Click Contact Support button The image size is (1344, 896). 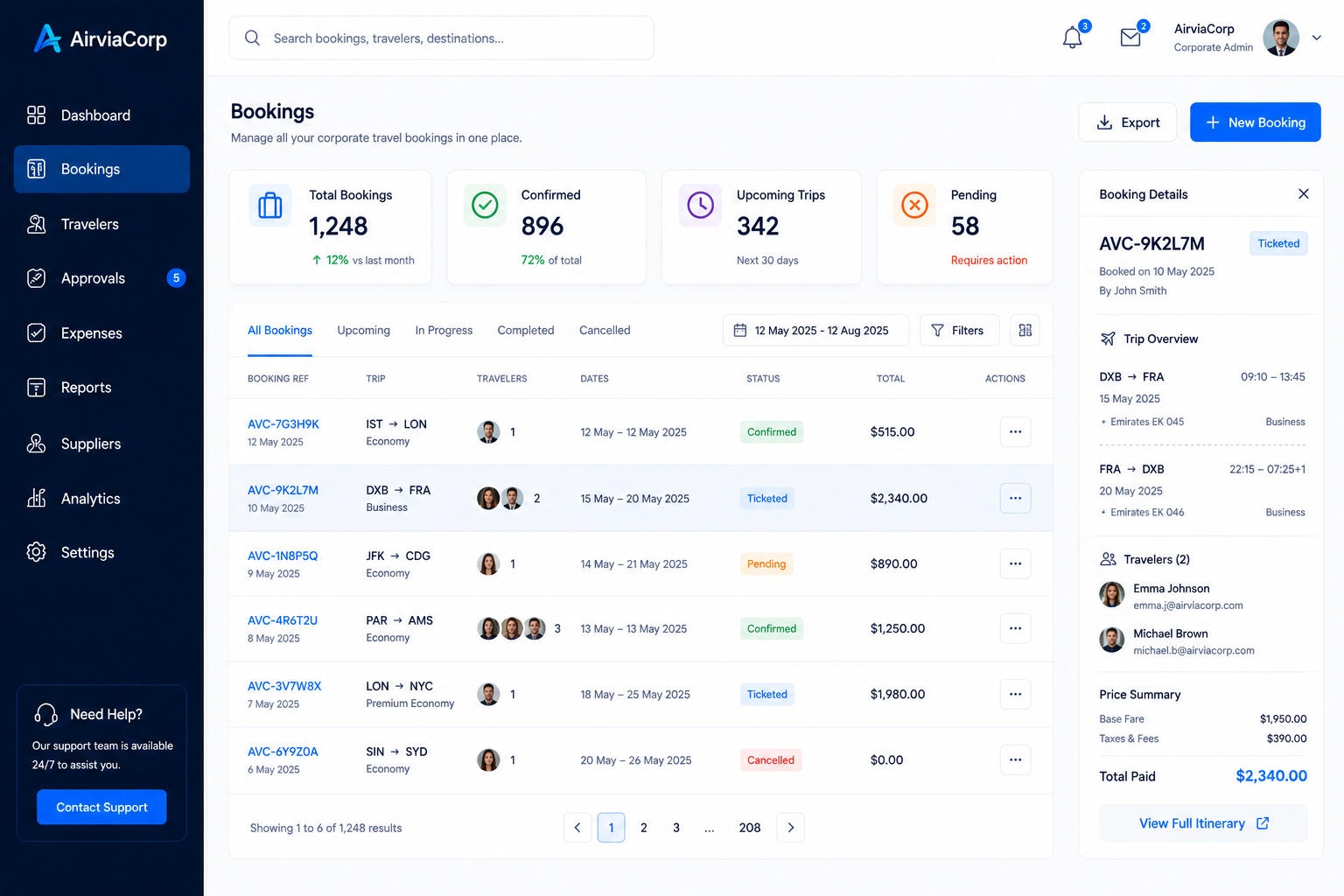101,807
